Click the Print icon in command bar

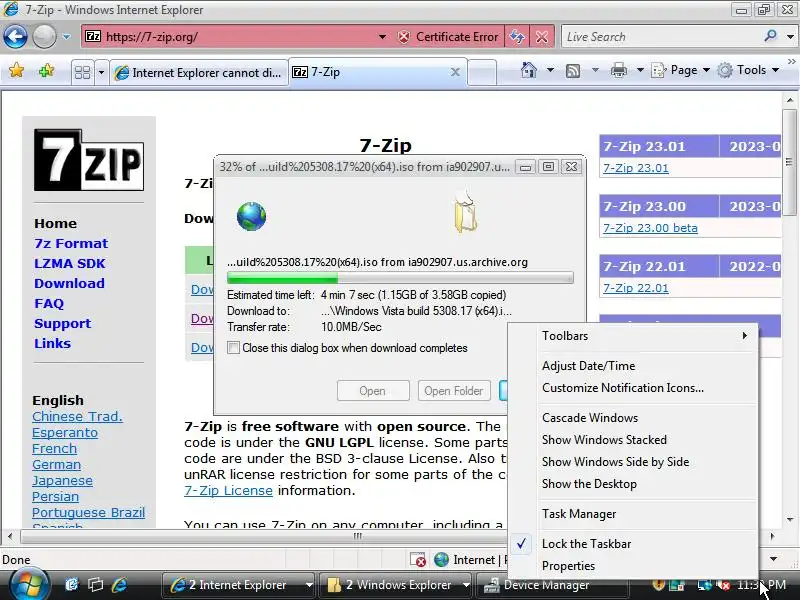pyautogui.click(x=619, y=70)
